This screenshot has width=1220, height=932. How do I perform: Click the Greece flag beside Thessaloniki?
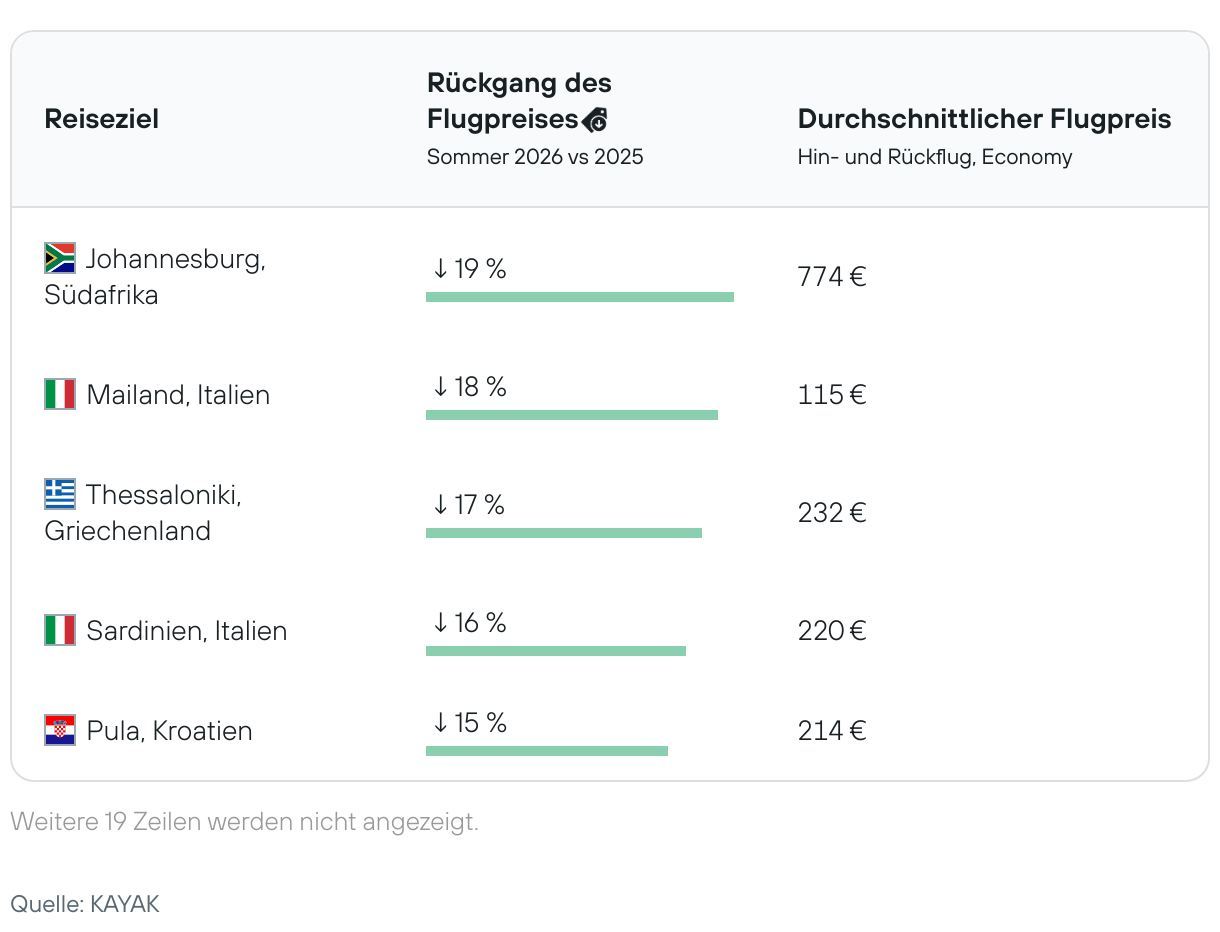click(60, 494)
